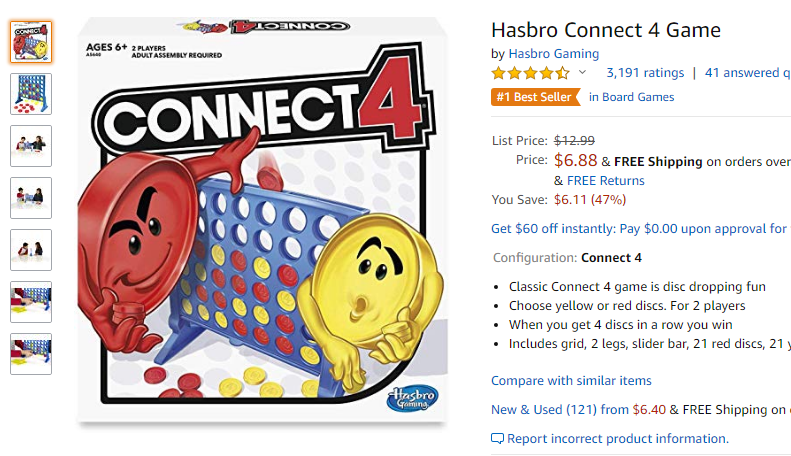This screenshot has height=456, width=791.
Task: Open Compare with similar items
Action: point(571,380)
